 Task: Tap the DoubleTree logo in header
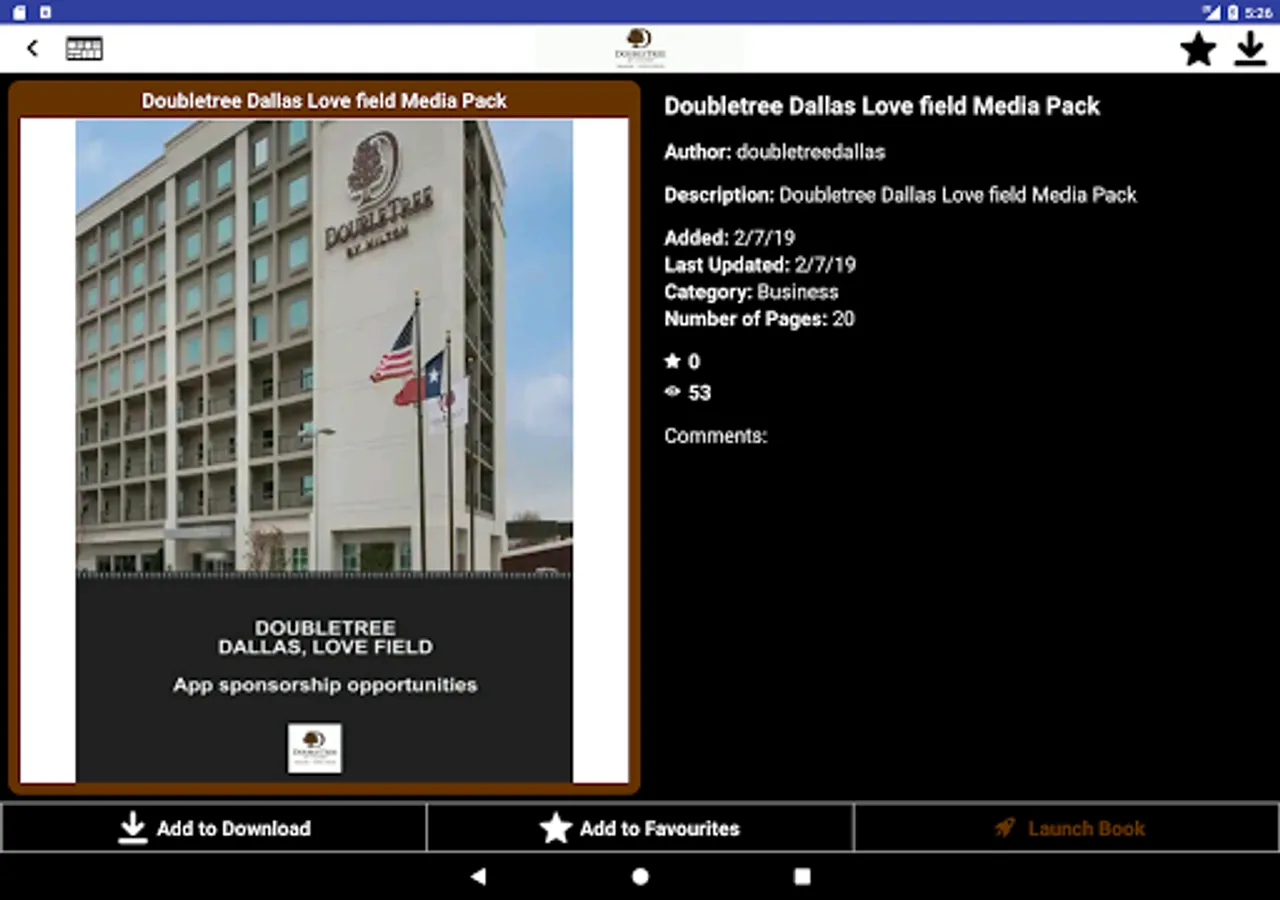click(640, 48)
